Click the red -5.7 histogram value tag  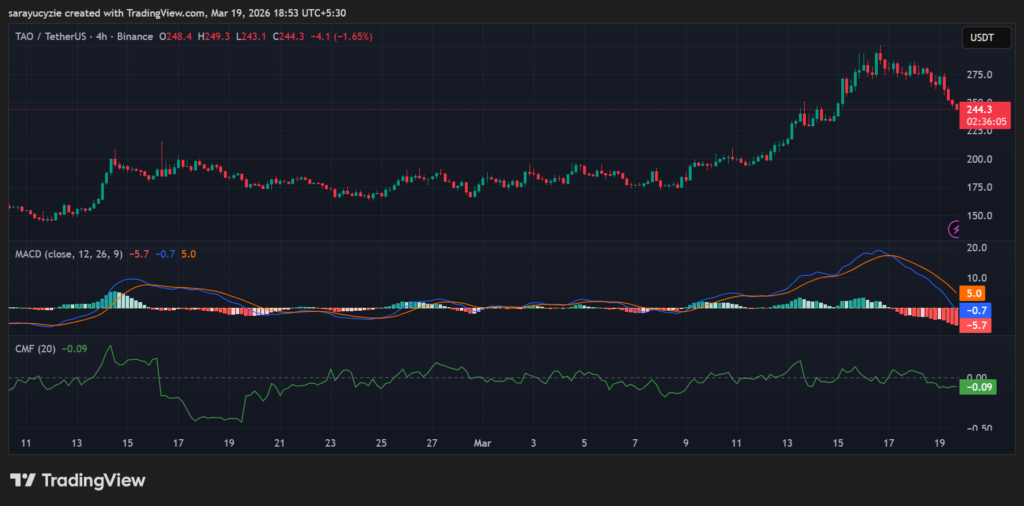click(974, 326)
